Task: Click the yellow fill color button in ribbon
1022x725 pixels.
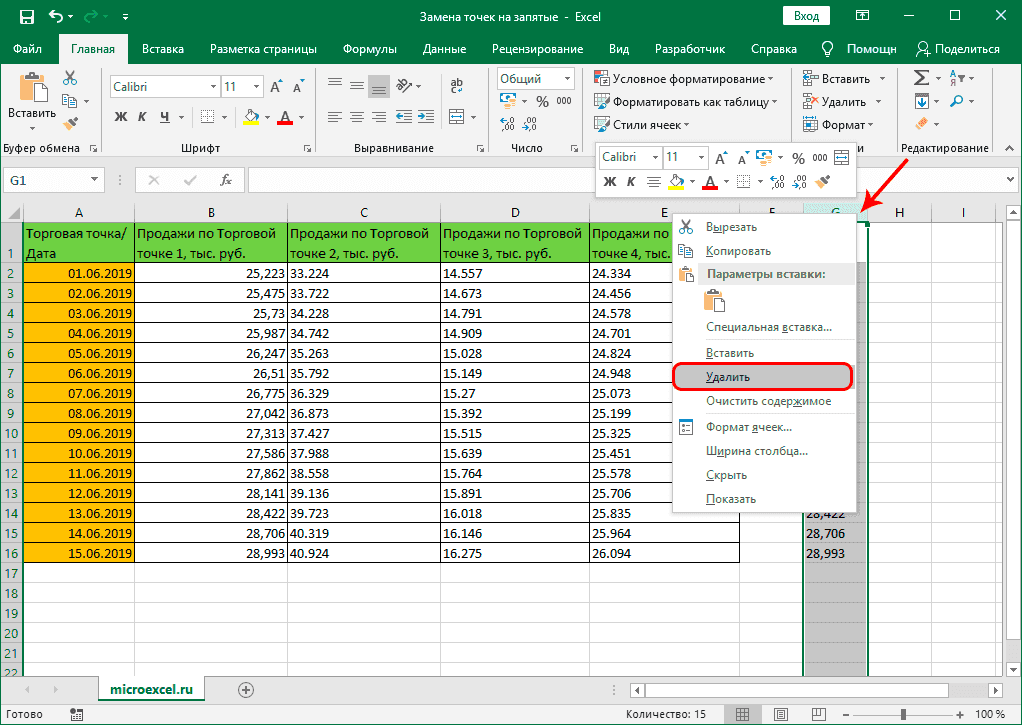Action: point(251,117)
